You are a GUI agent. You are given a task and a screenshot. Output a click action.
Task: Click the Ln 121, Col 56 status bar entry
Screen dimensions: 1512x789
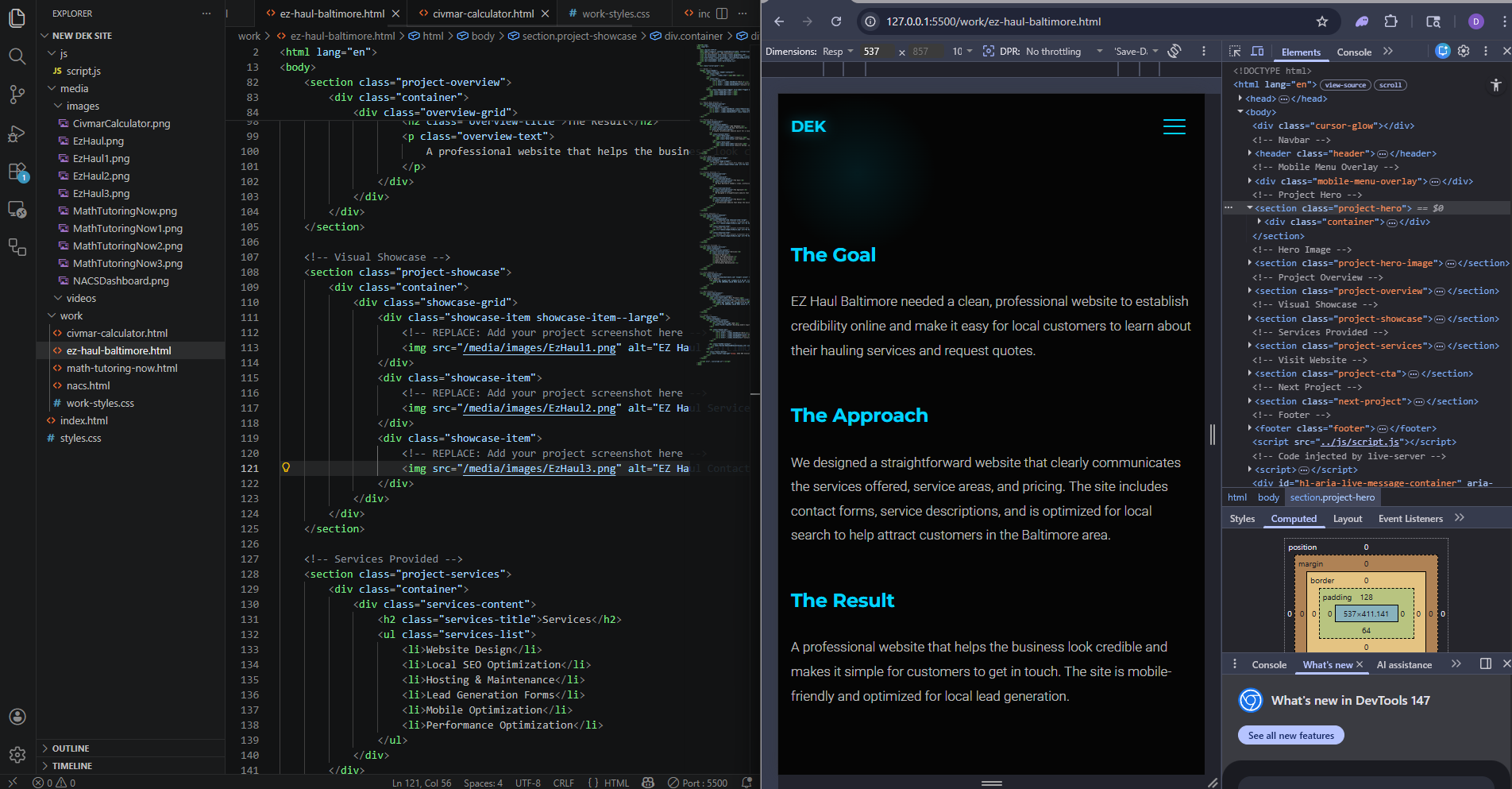(422, 783)
